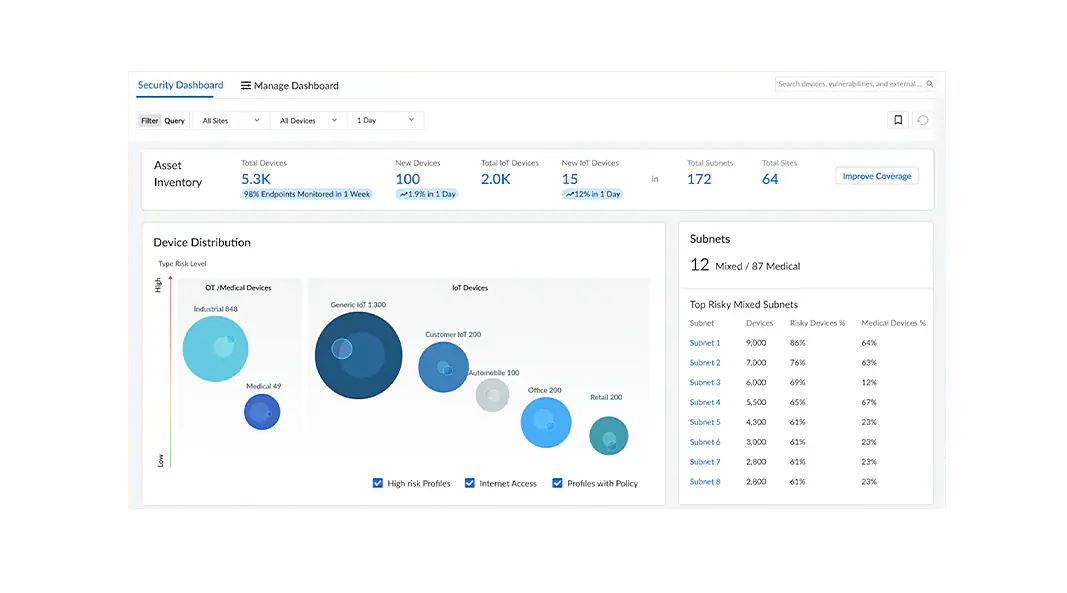Select the Generic IoT bubble
Image resolution: width=1067 pixels, height=593 pixels.
[x=358, y=355]
